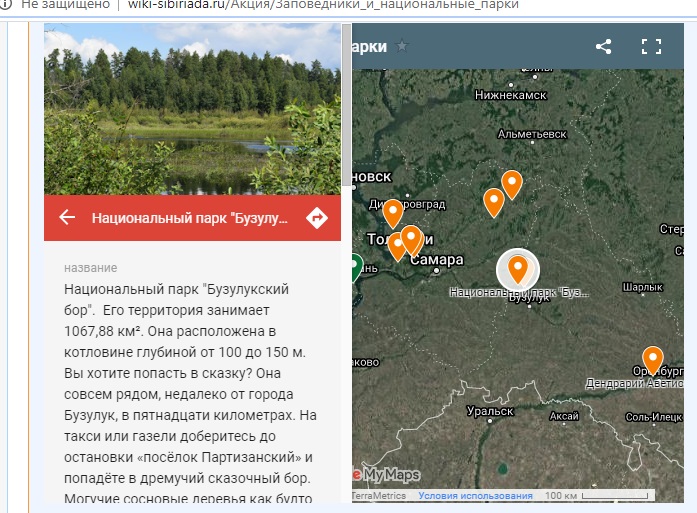Select topmost orange marker south of Альметьевск
Image resolution: width=697 pixels, height=513 pixels.
coord(512,185)
